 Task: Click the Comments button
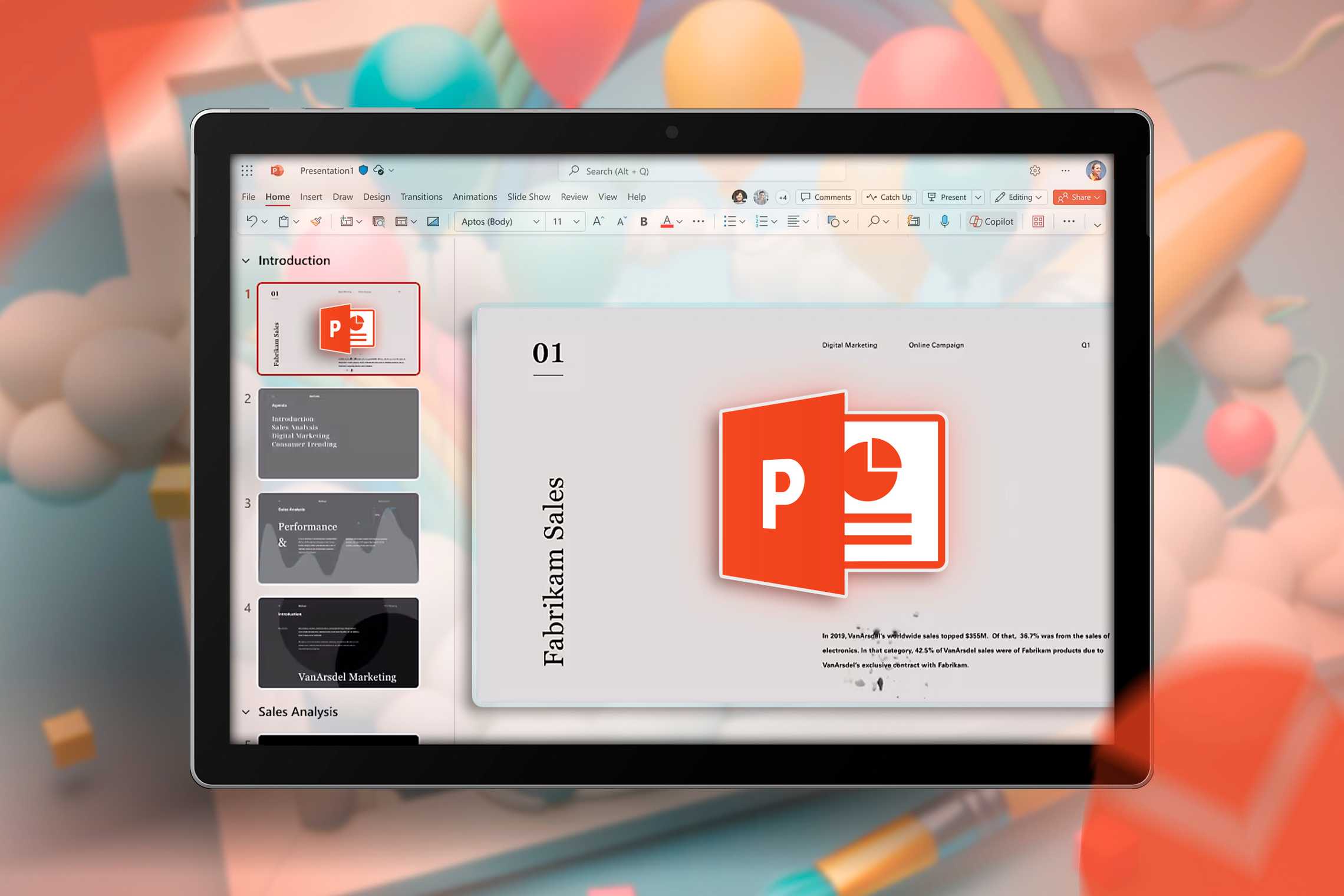tap(826, 197)
